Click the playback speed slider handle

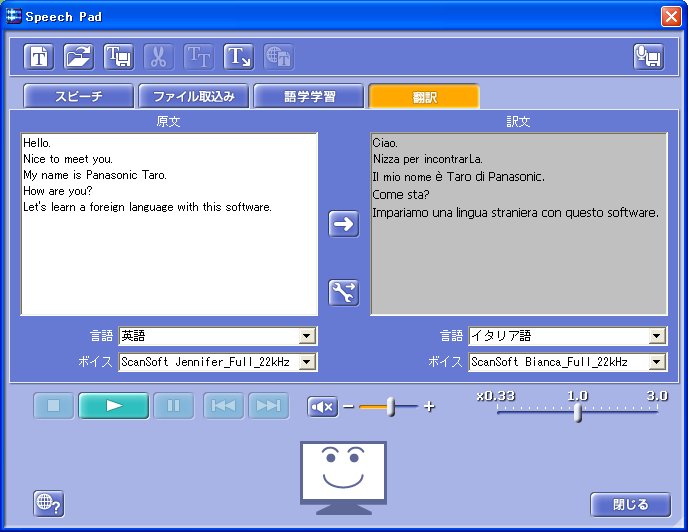point(578,413)
